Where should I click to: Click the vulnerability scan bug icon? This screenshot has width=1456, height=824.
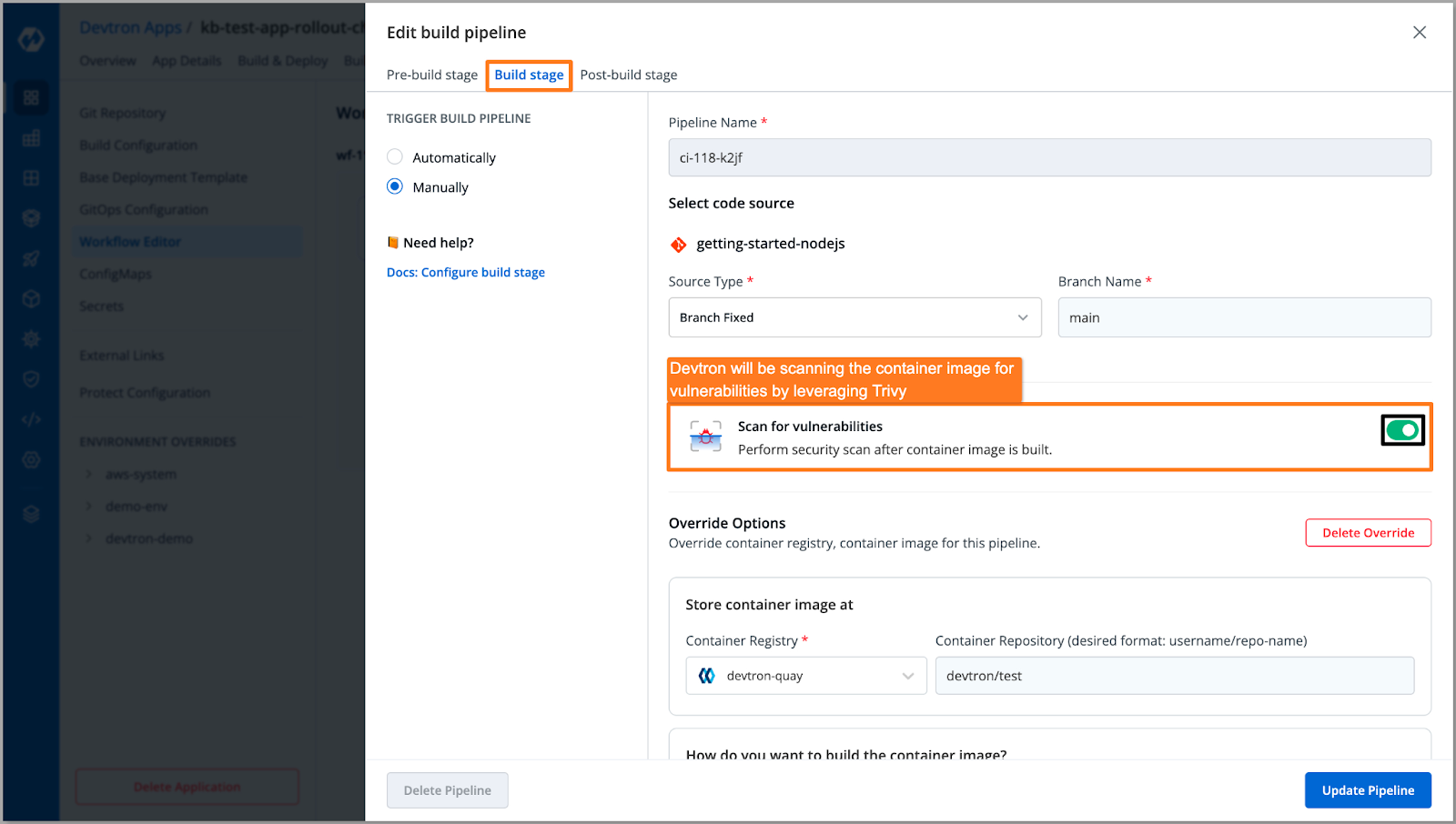pyautogui.click(x=705, y=437)
